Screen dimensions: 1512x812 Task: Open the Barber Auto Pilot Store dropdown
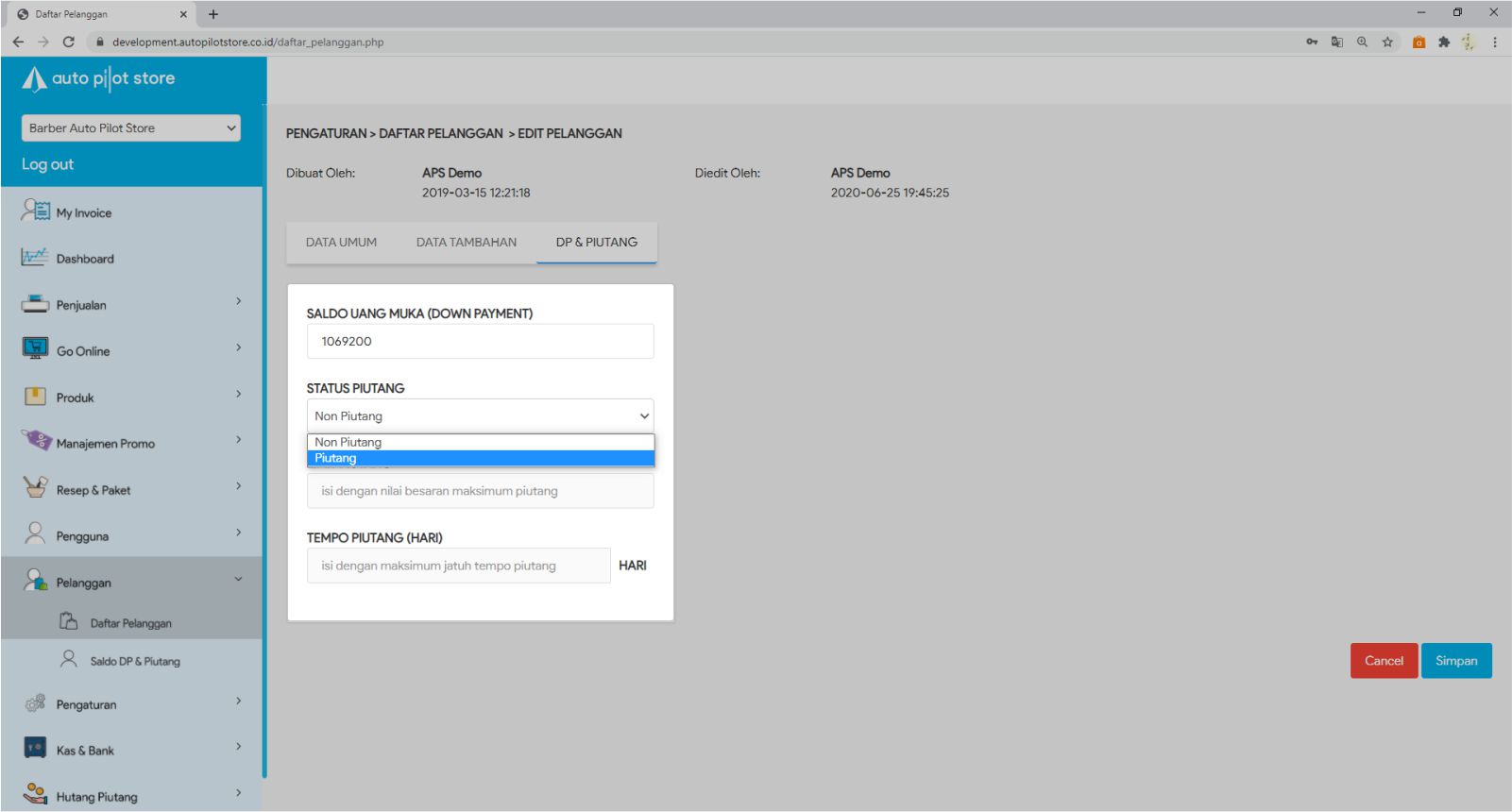[130, 128]
